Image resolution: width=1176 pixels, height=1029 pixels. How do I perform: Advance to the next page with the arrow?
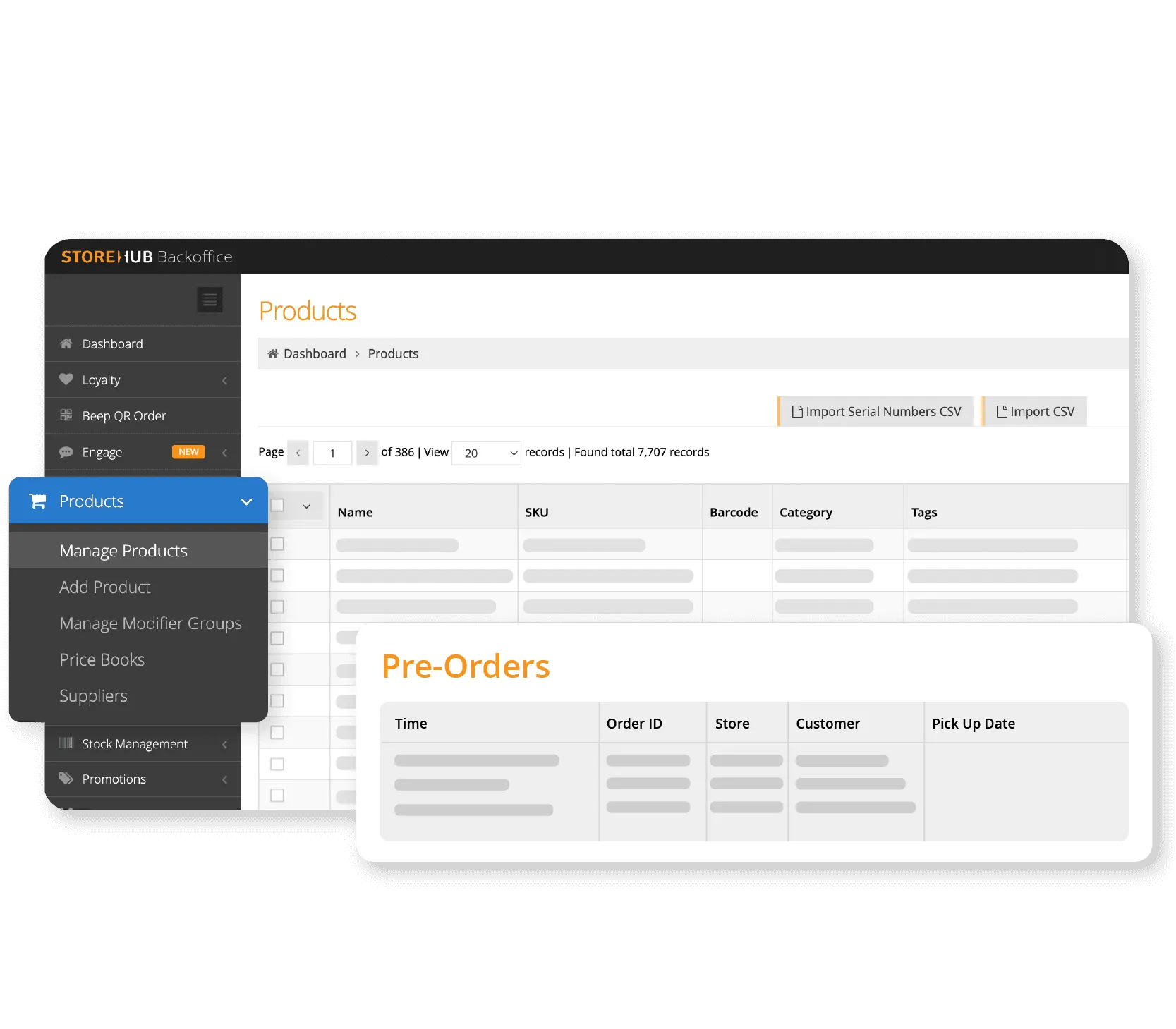(x=367, y=452)
